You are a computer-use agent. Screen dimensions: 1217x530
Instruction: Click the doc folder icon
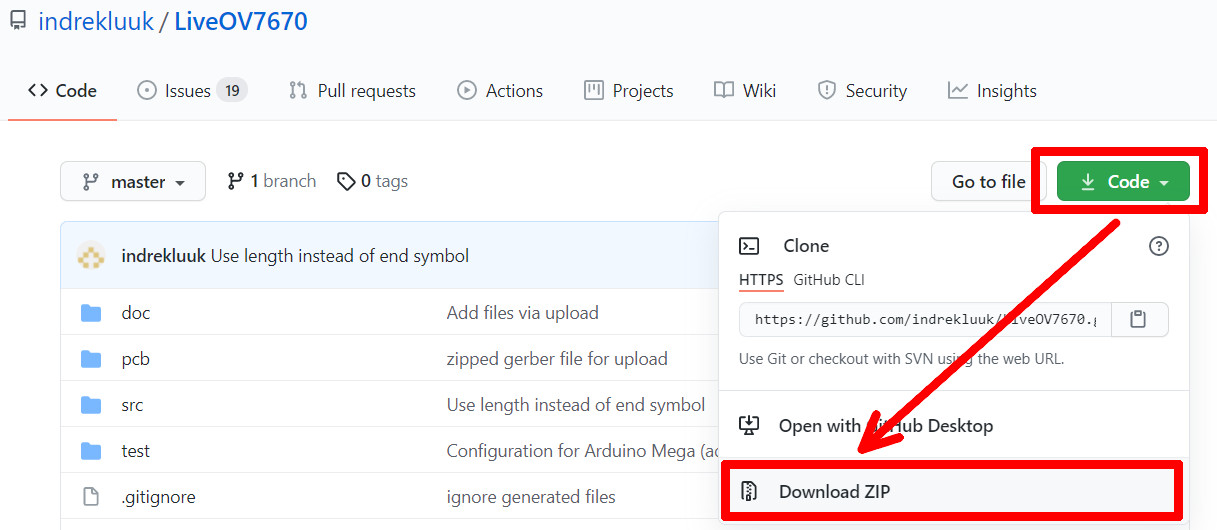[91, 313]
